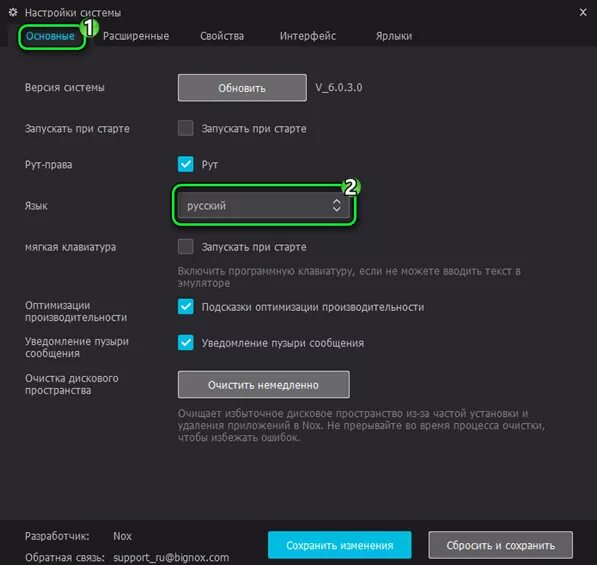This screenshot has height=565, width=597.
Task: Click the Обновить button
Action: pyautogui.click(x=242, y=88)
